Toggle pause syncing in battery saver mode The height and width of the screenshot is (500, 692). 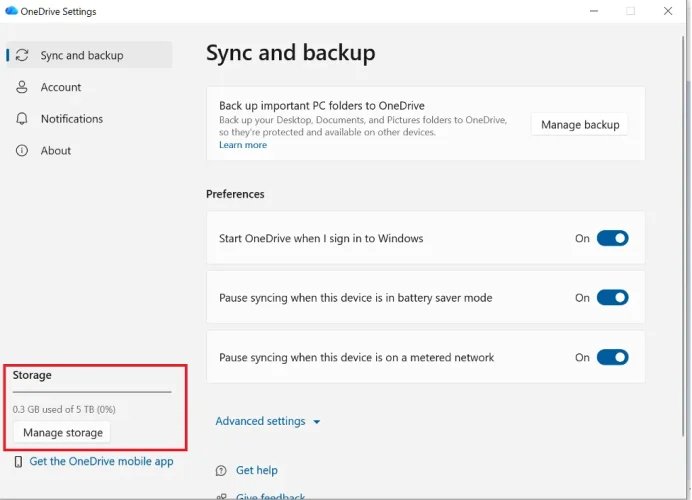point(613,297)
